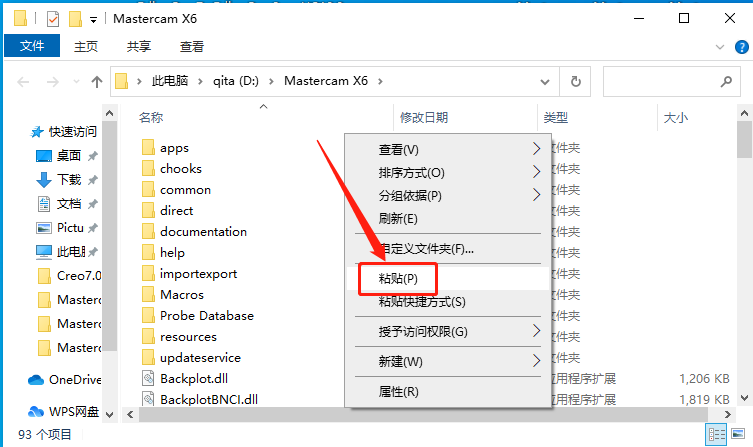The image size is (753, 447).
Task: Open the 新建(W) submenu
Action: pos(448,361)
